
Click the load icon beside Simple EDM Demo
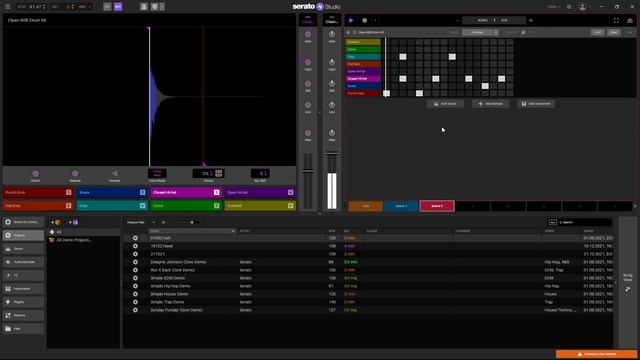135,278
